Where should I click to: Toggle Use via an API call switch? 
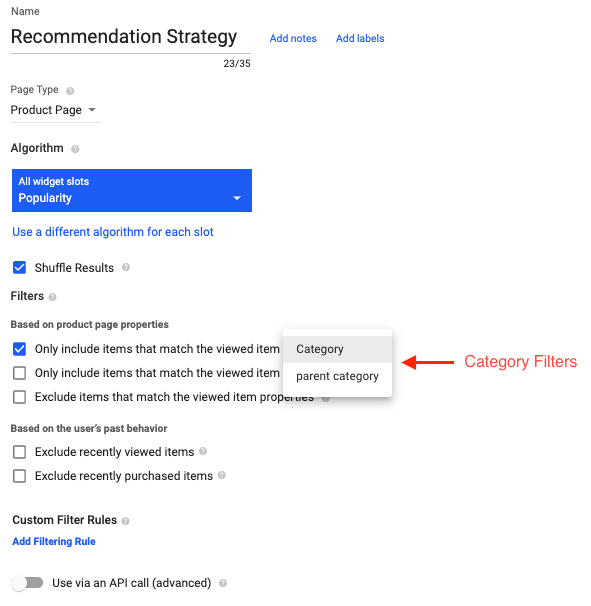27,583
